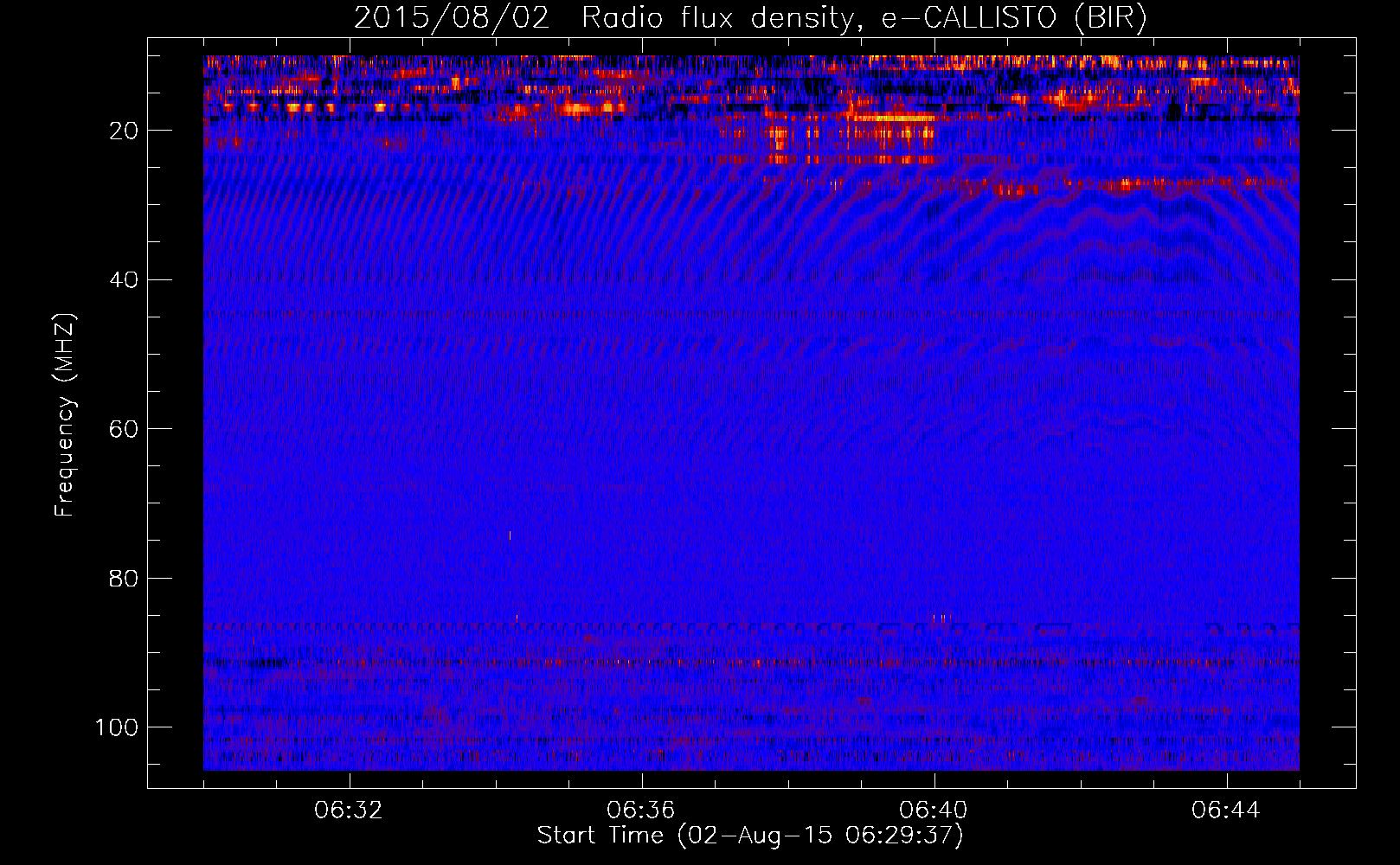Click the '06:36' time tick label
1400x865 pixels.
tap(641, 811)
